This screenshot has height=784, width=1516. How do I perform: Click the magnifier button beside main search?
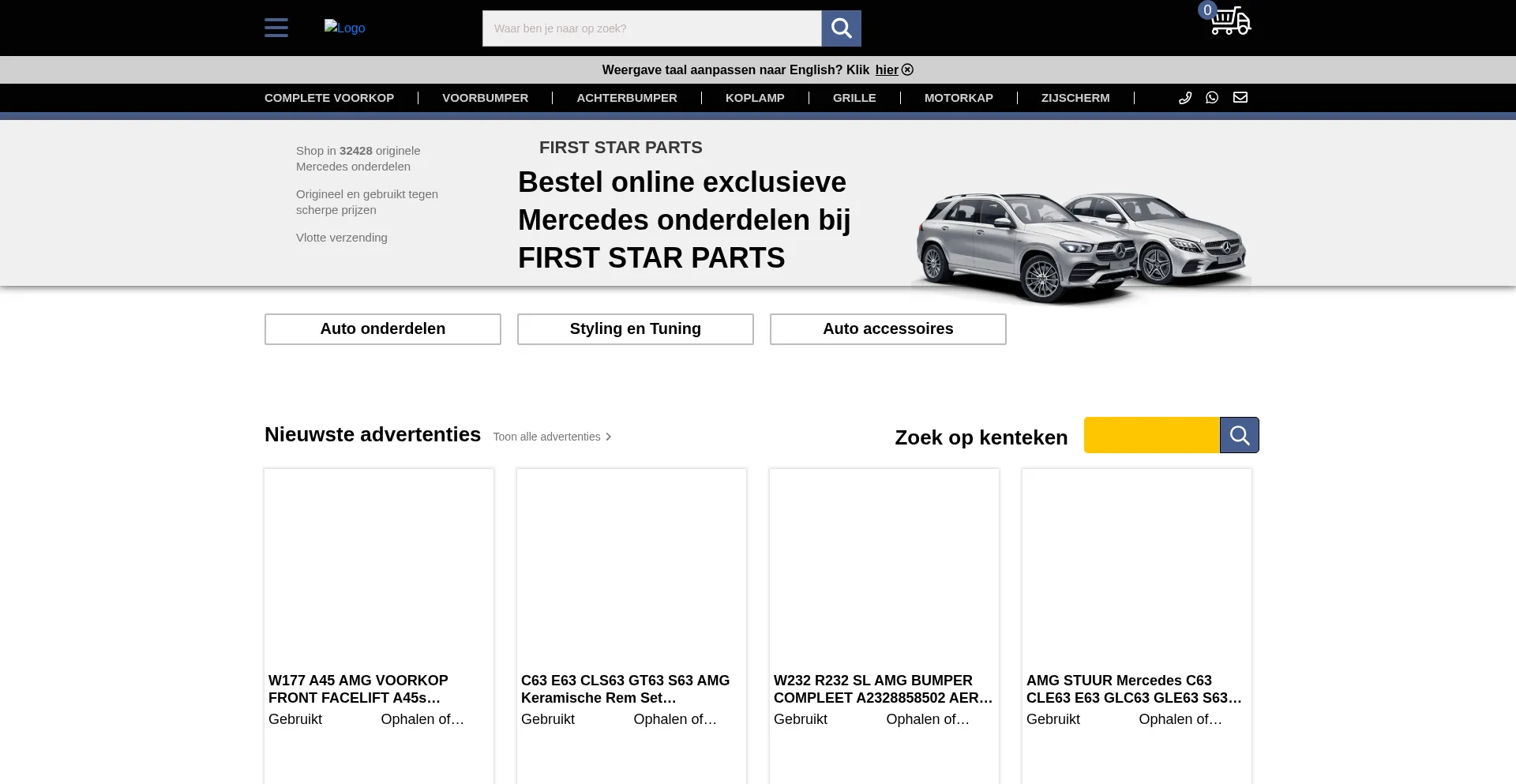pos(841,28)
